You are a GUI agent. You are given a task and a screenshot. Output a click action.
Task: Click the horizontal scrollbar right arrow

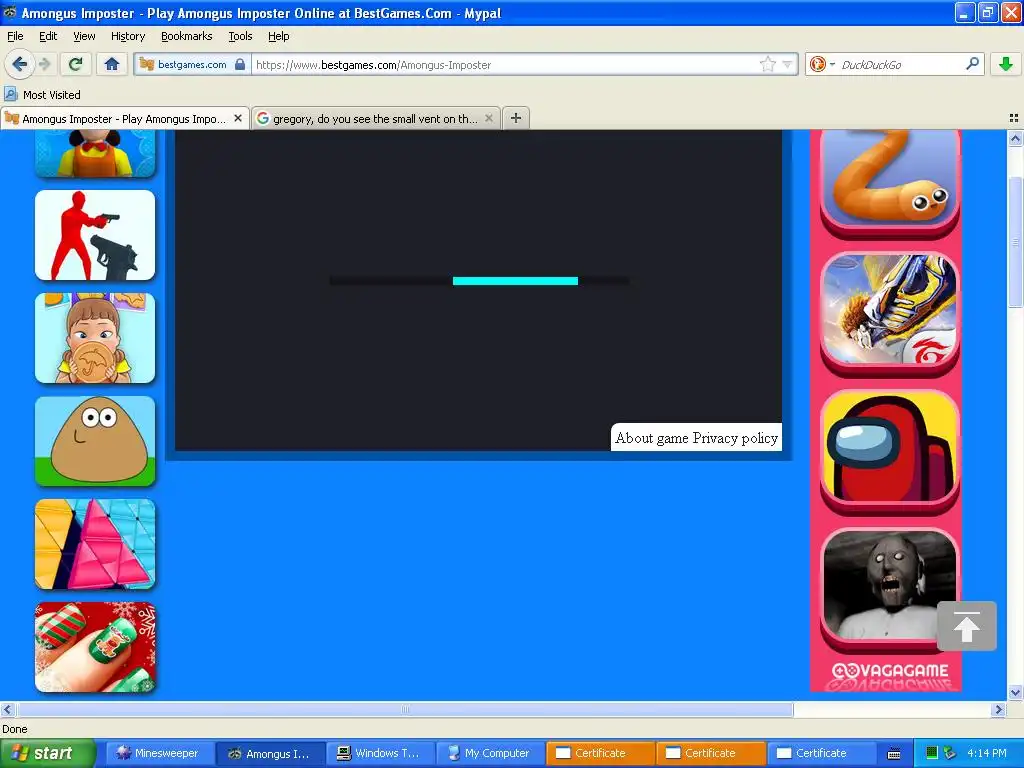[998, 709]
